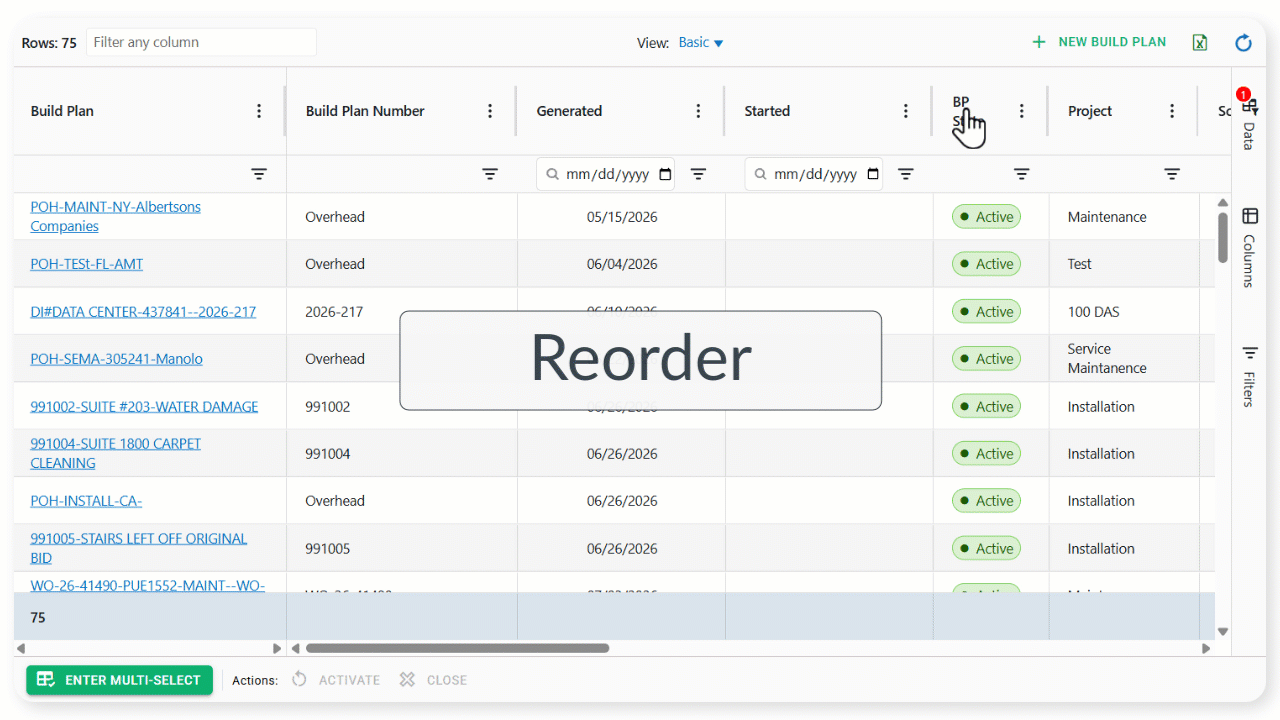Select the 05/15/2026 generated date cell
The image size is (1280, 720).
(x=622, y=217)
